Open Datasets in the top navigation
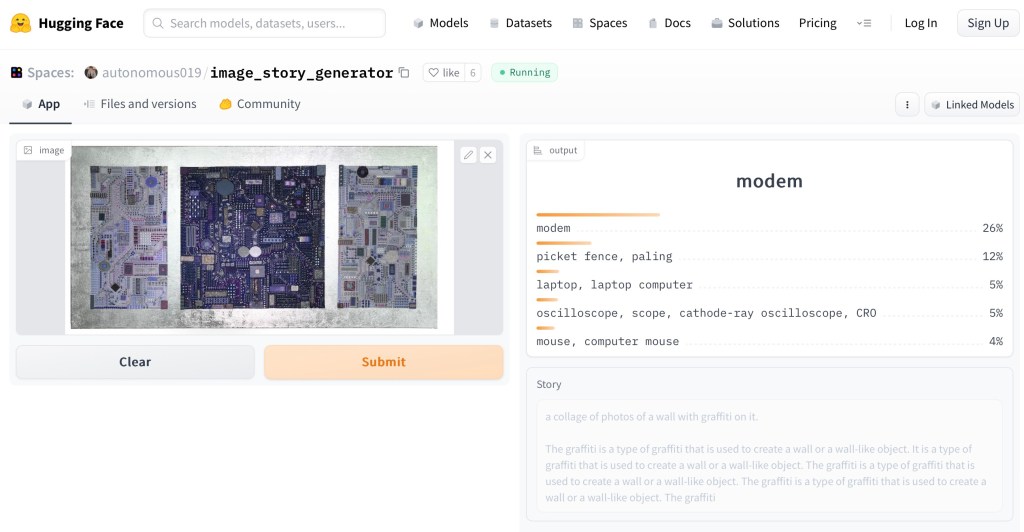The height and width of the screenshot is (532, 1024). 520,23
